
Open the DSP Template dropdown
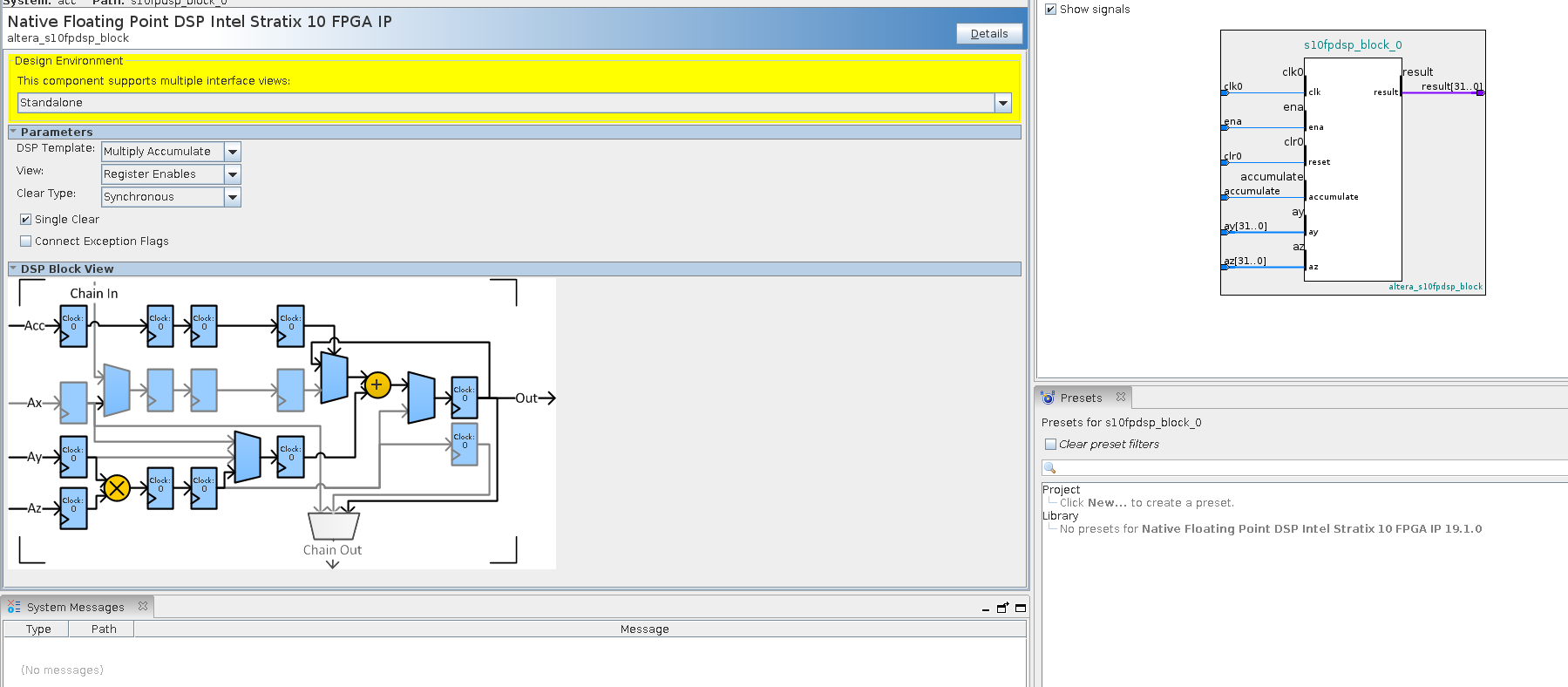[233, 152]
